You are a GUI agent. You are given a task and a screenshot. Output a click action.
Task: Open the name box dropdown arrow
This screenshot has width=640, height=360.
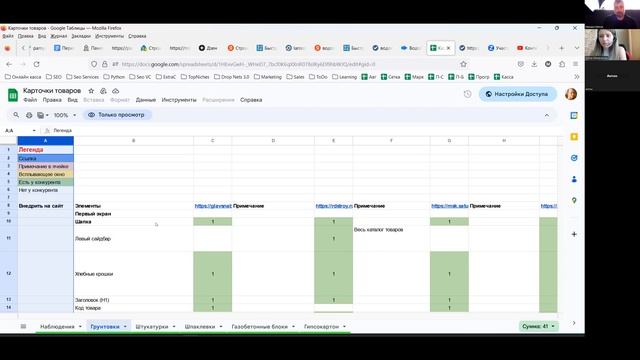tap(34, 131)
